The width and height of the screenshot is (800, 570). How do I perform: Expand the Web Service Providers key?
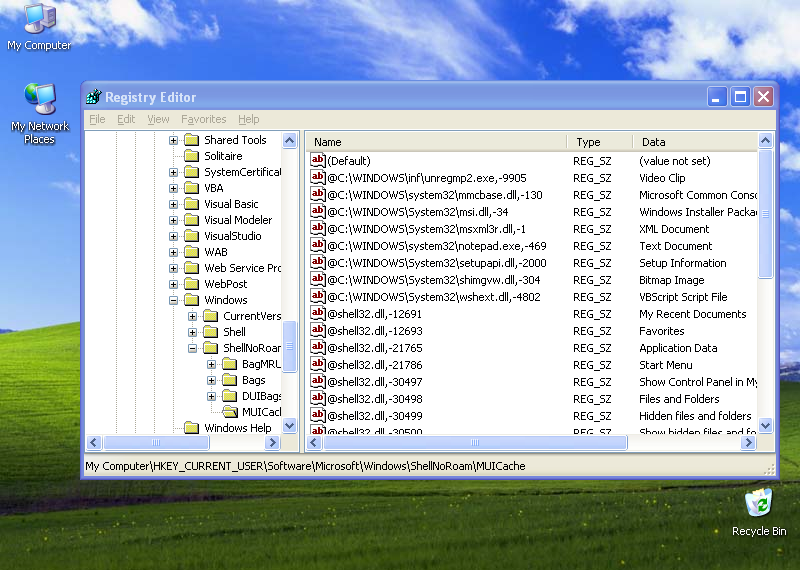pyautogui.click(x=173, y=268)
